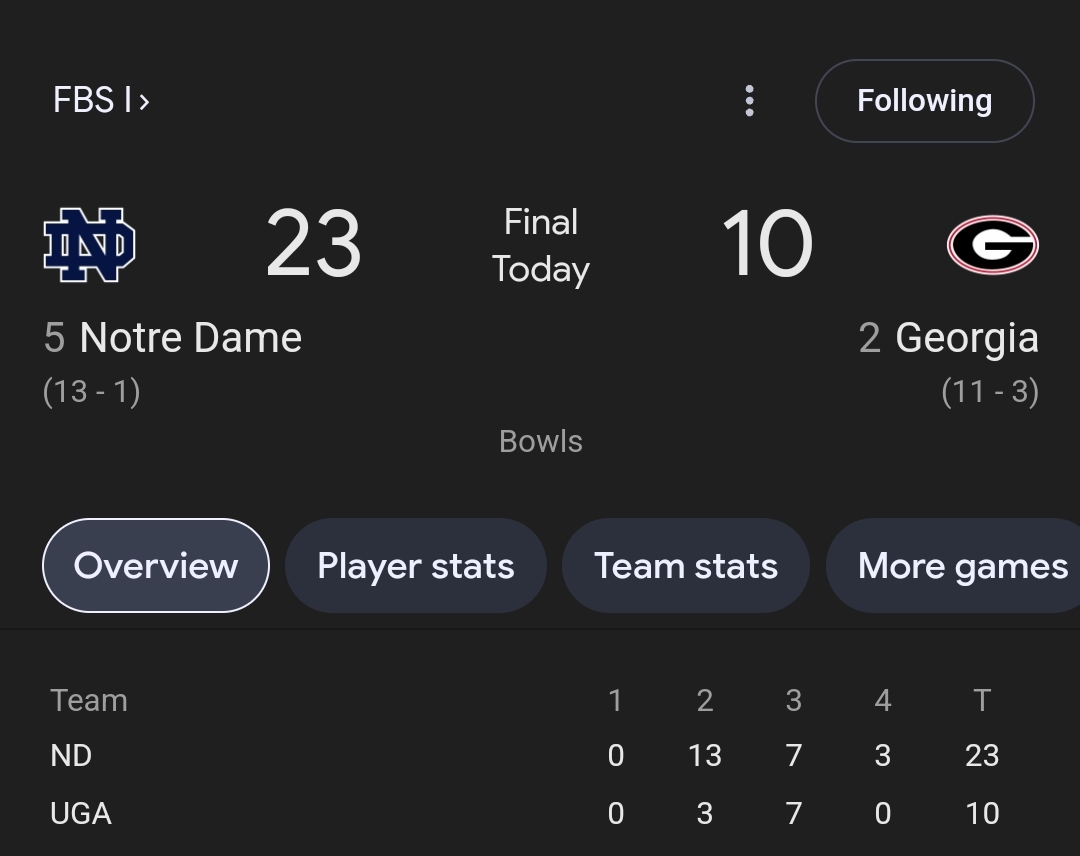Click Georgia's score of 10
Viewport: 1080px width, 856px height.
point(767,245)
